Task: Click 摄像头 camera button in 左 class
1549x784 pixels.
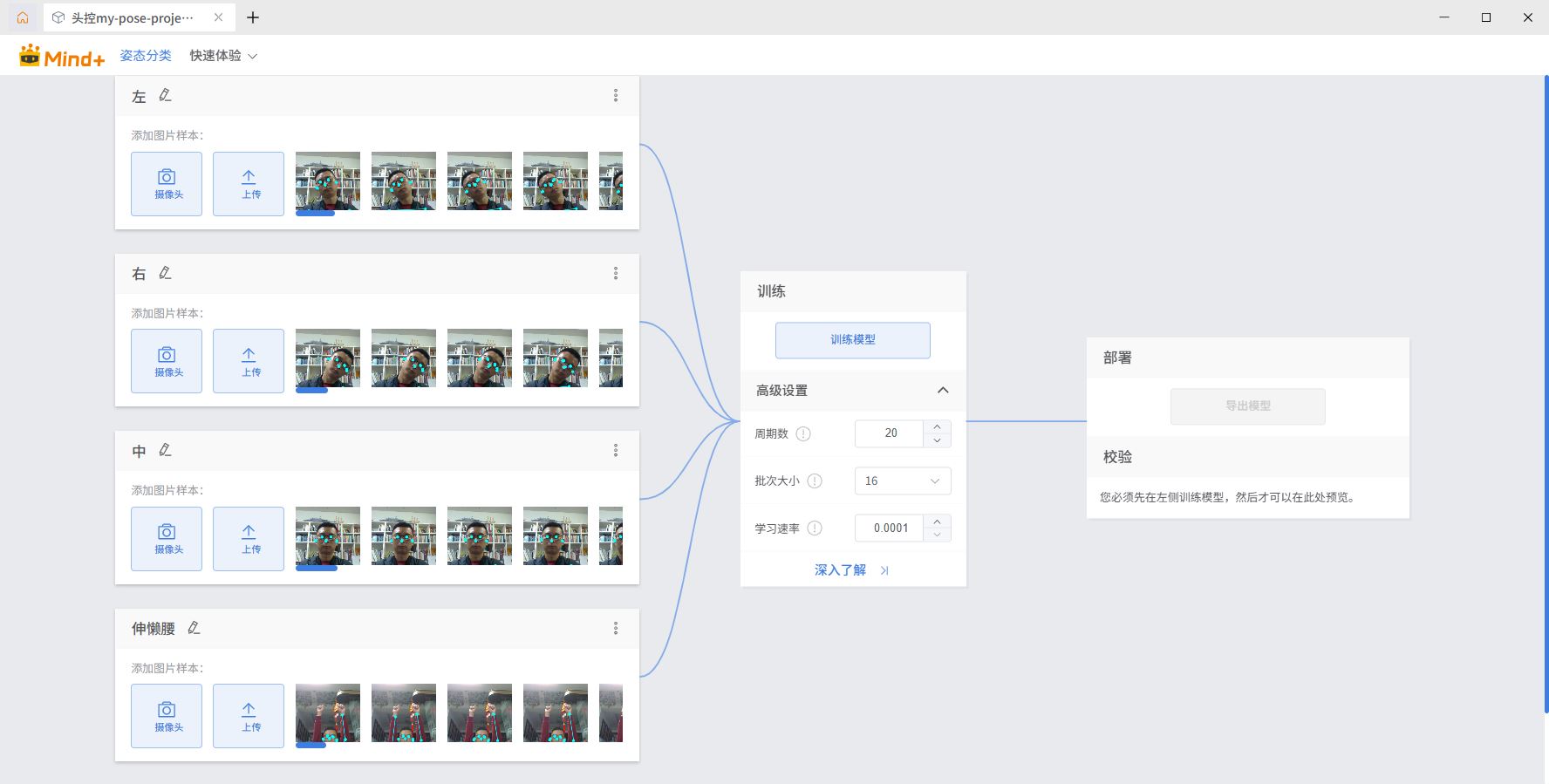Action: tap(167, 184)
